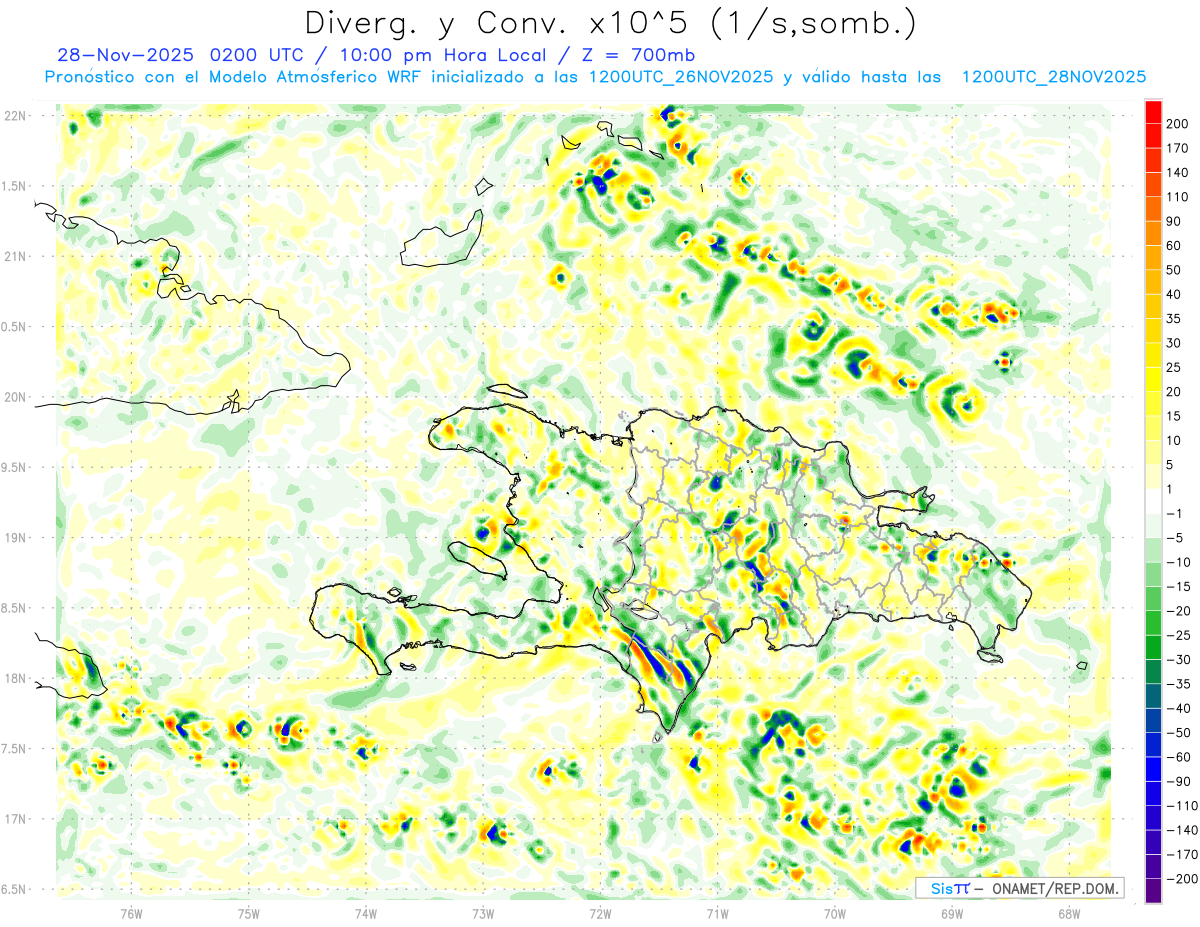
Task: Click the '-5' scale value
Action: [x=1177, y=538]
